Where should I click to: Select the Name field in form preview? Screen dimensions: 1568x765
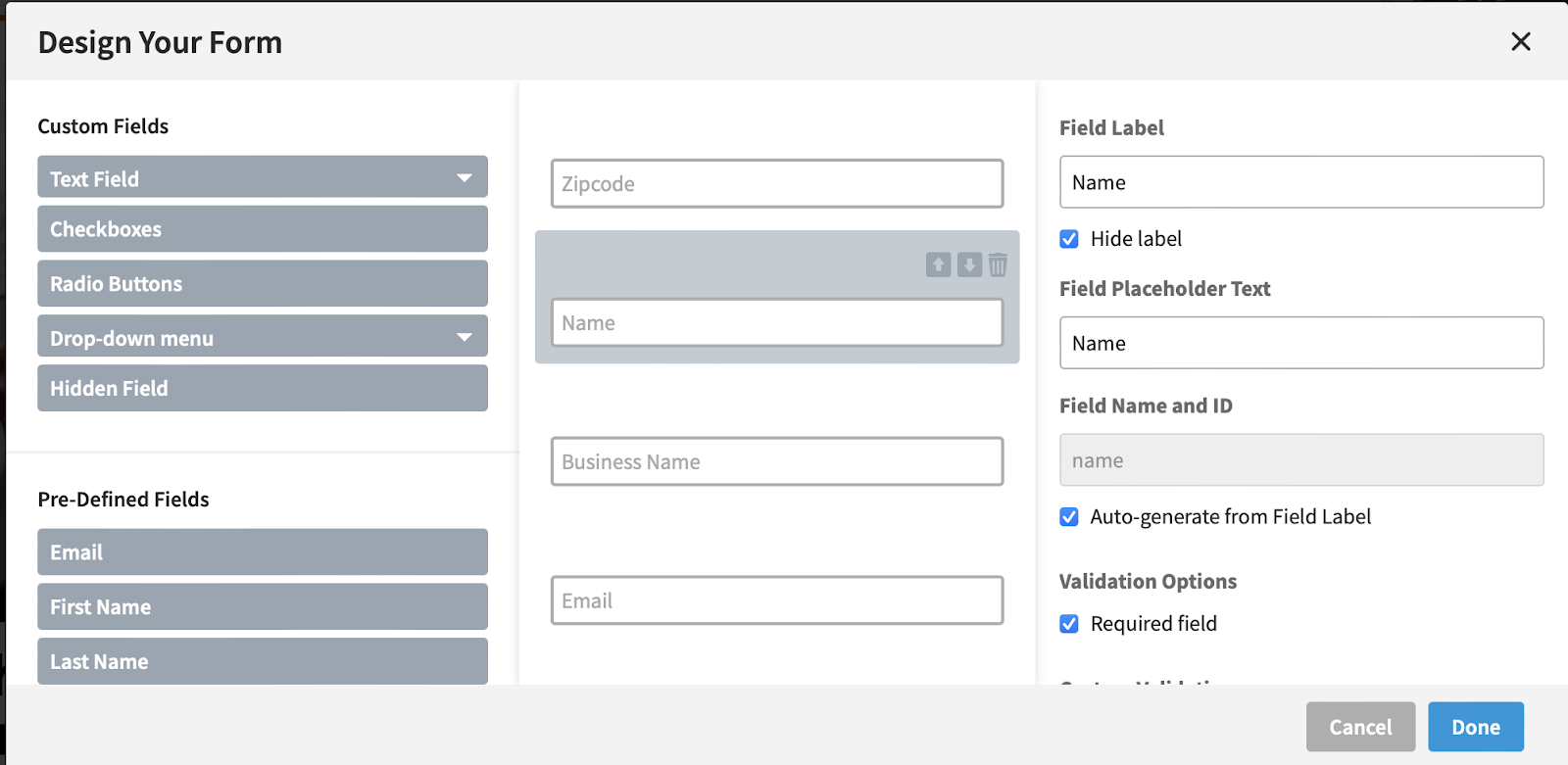(x=777, y=322)
